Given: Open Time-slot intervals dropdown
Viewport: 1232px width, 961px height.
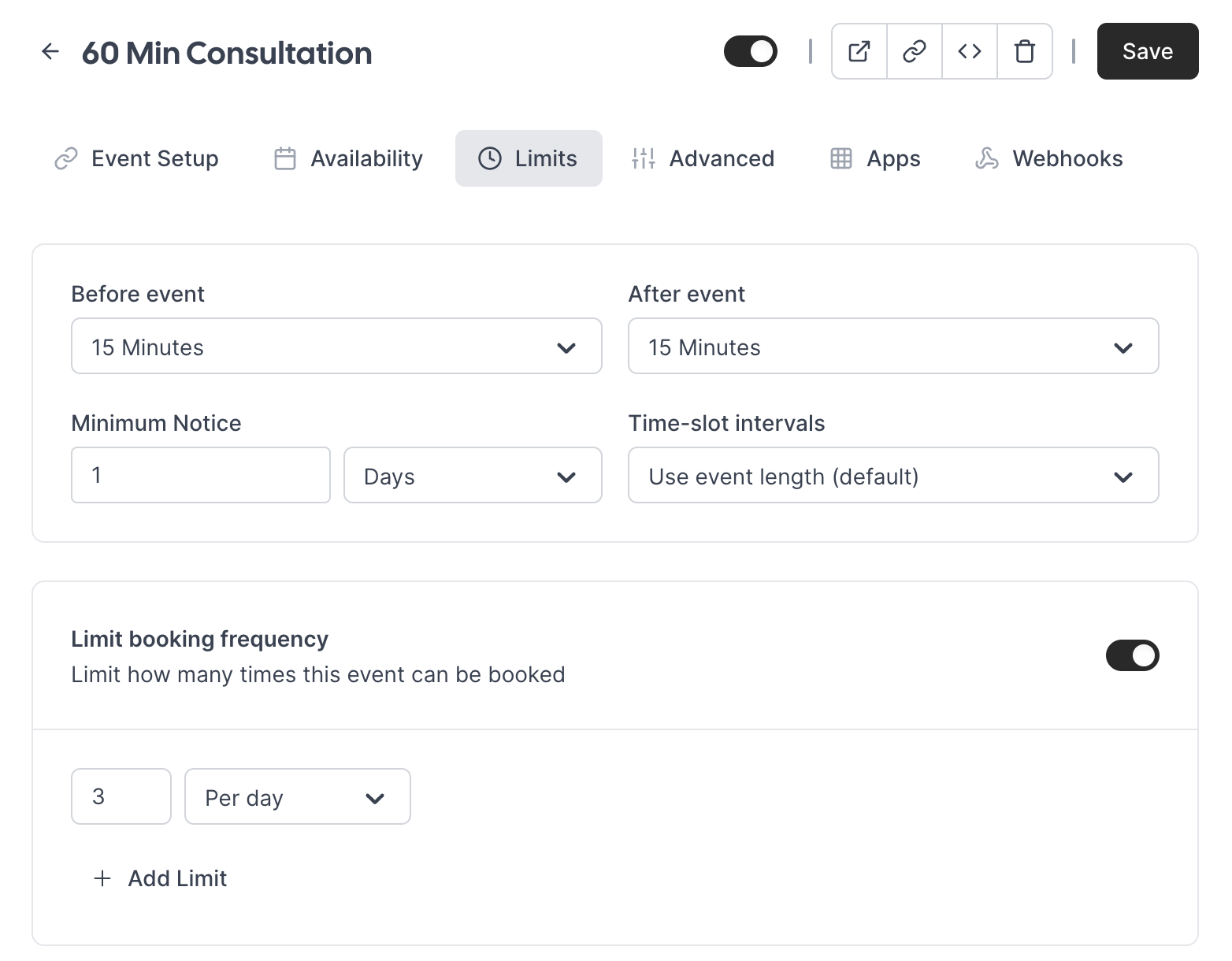Looking at the screenshot, I should 893,475.
